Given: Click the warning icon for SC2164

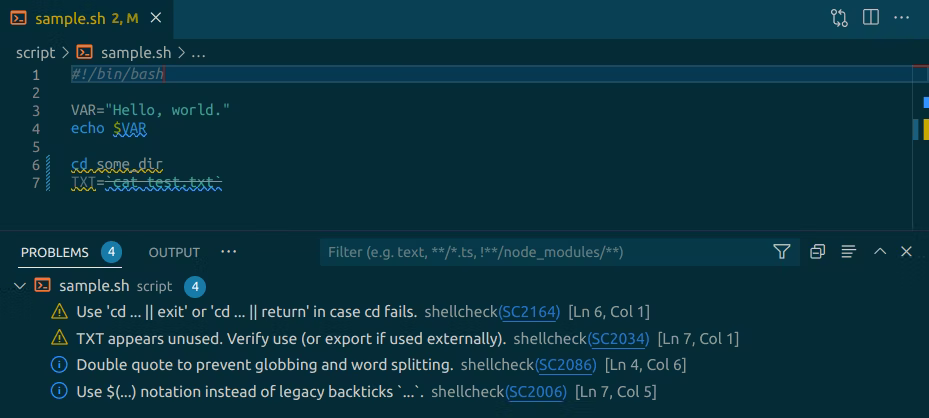Looking at the screenshot, I should point(59,312).
